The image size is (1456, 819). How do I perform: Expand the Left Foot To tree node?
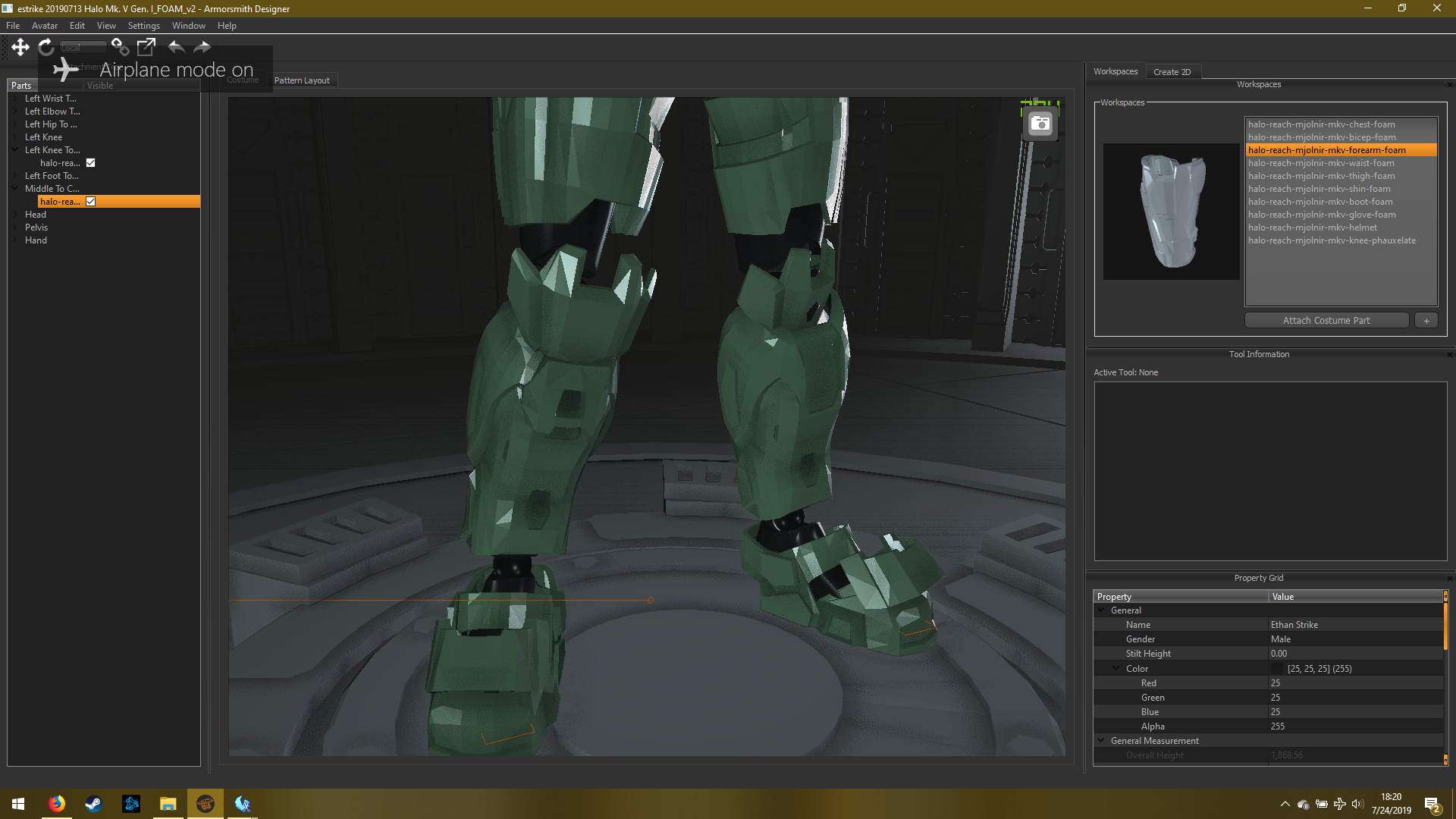click(x=15, y=176)
